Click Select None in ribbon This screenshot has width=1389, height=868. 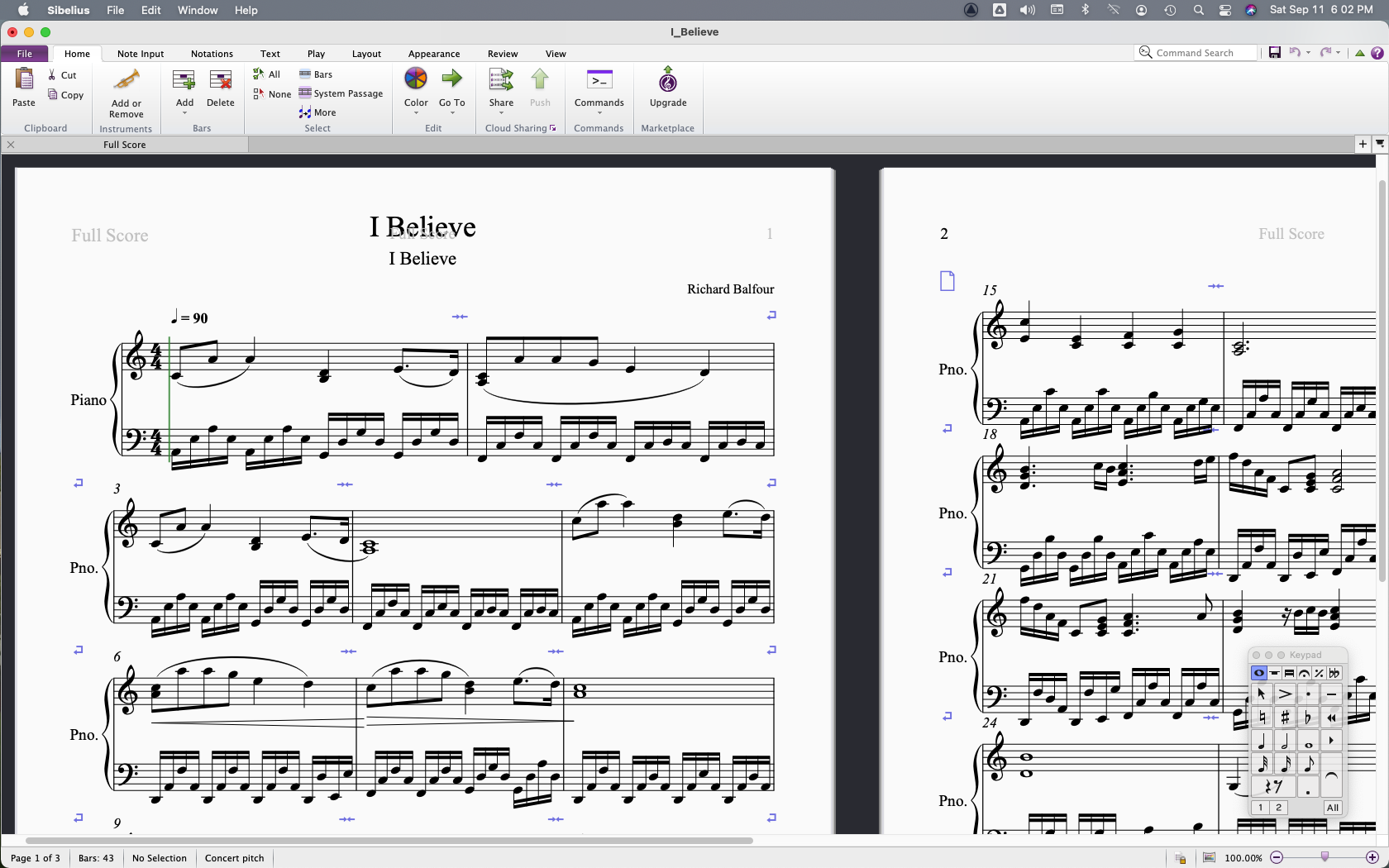[x=272, y=94]
